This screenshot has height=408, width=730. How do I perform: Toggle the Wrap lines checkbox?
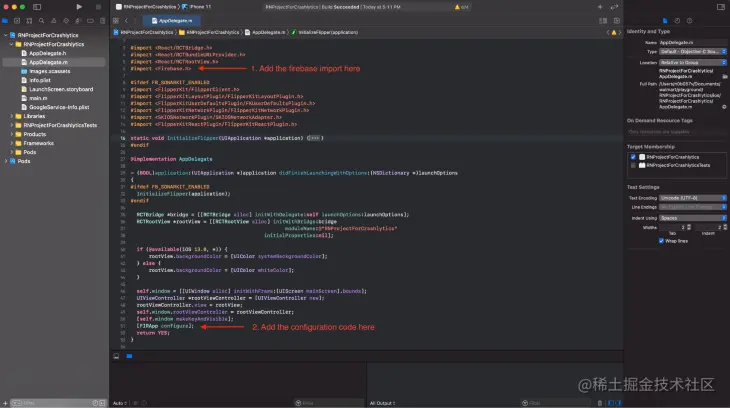click(x=661, y=241)
